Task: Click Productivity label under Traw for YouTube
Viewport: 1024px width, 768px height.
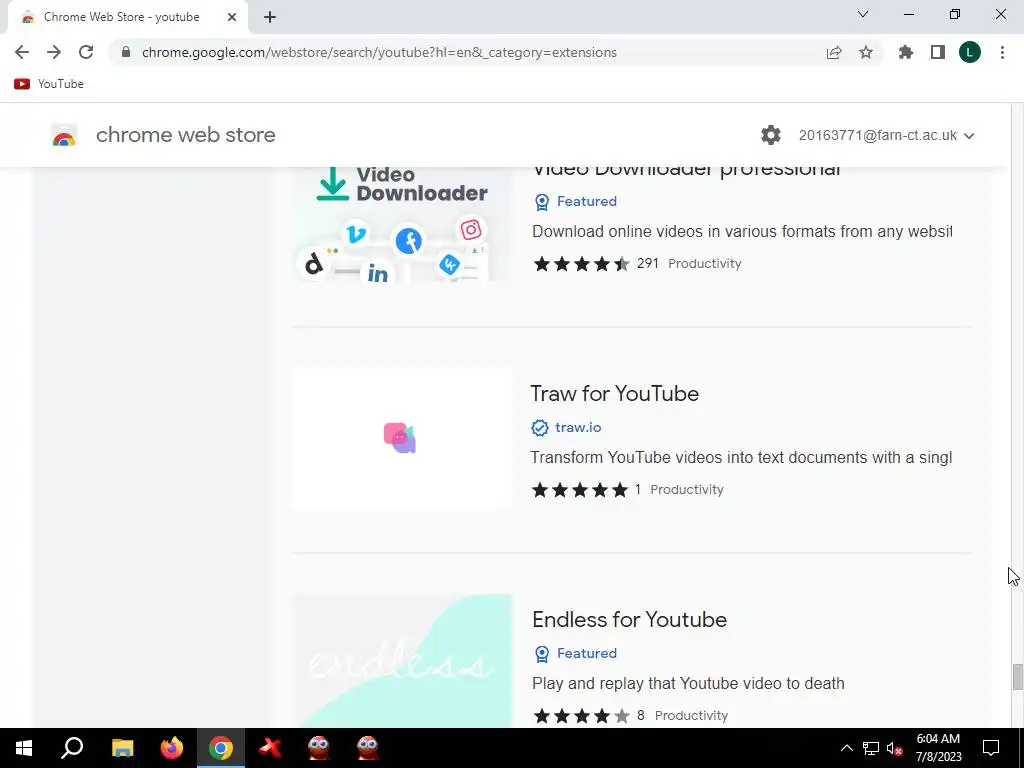Action: (x=686, y=490)
